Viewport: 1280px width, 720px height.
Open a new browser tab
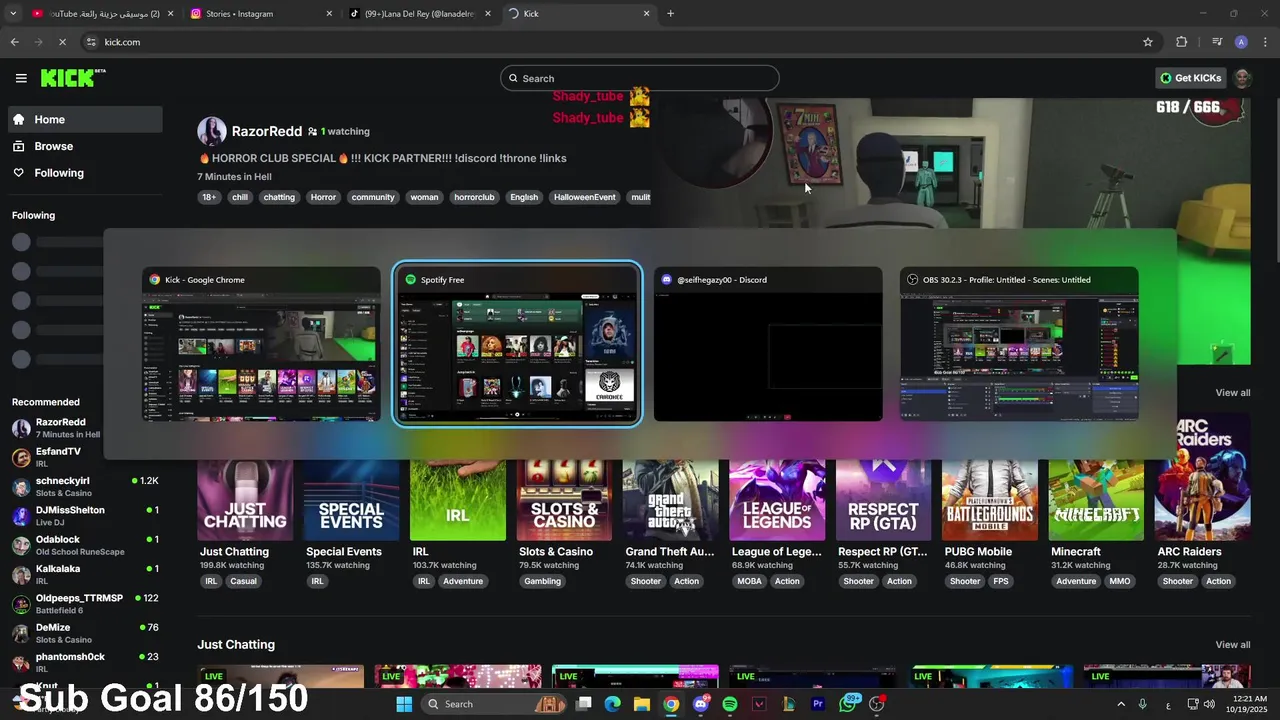pos(670,14)
